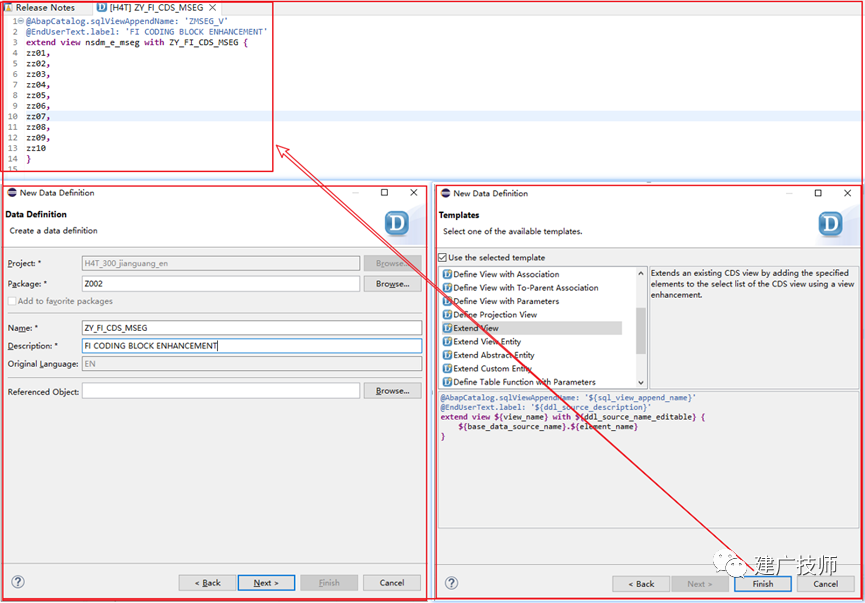Close the ZY_FI_CDS_MSEG editor tab
865x603 pixels.
tap(212, 8)
